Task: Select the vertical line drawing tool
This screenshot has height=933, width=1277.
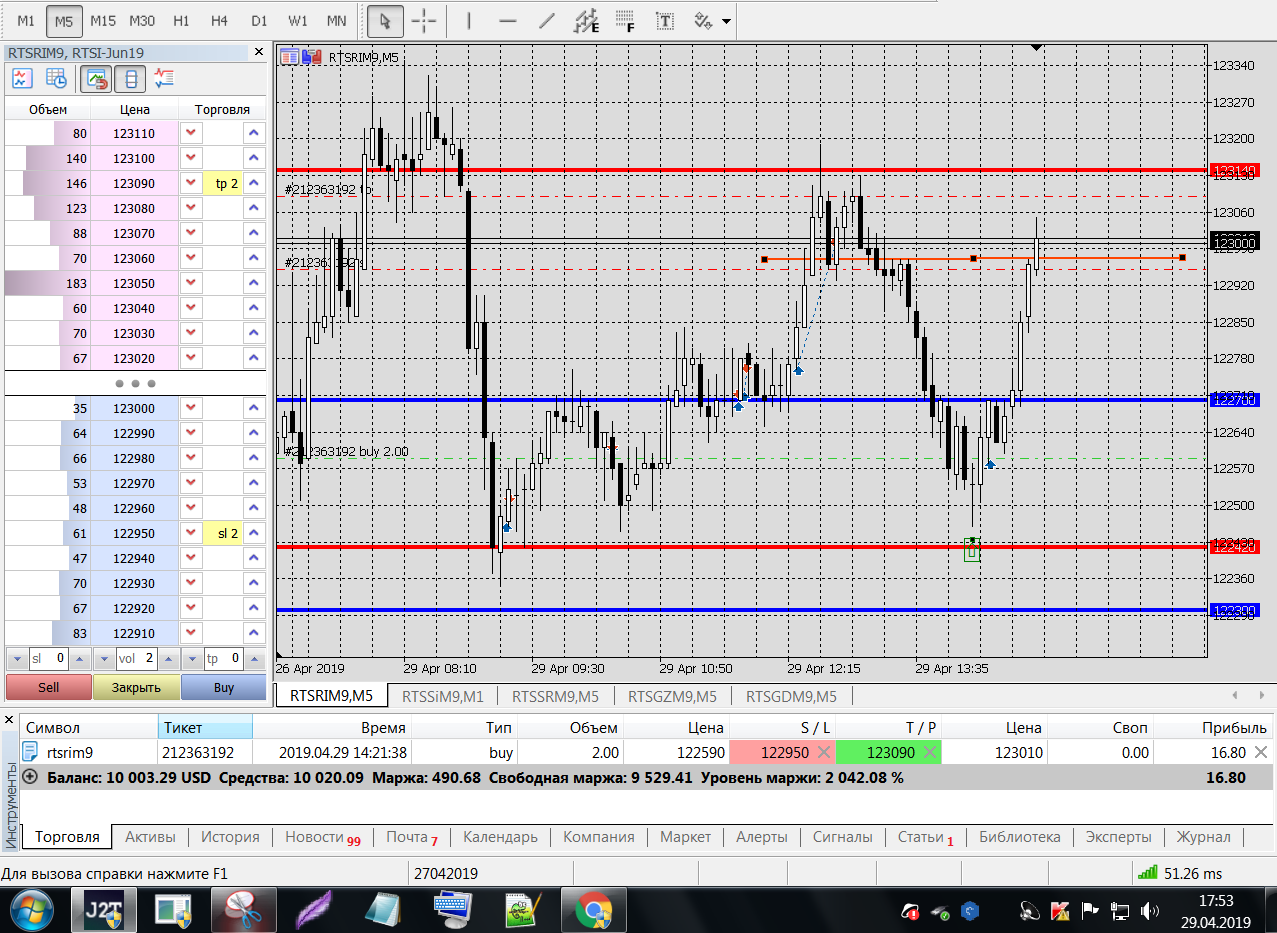Action: point(470,20)
